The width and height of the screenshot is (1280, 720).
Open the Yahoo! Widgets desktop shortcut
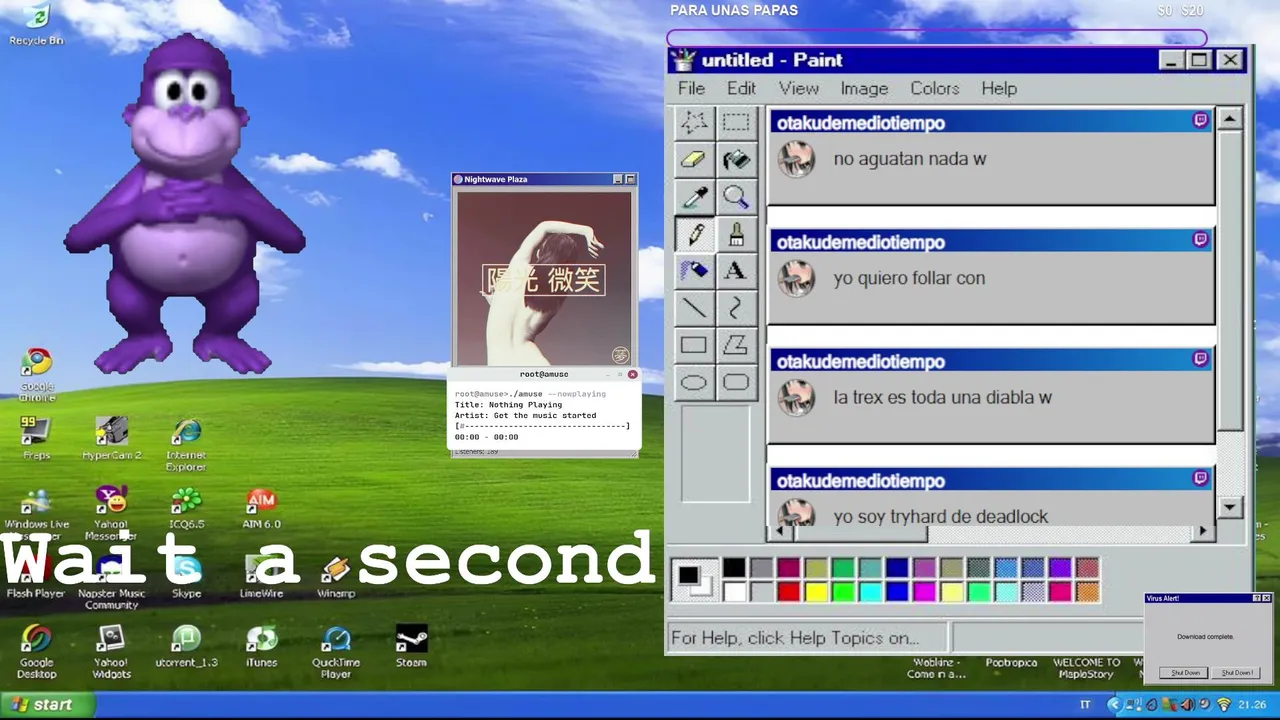[x=111, y=652]
